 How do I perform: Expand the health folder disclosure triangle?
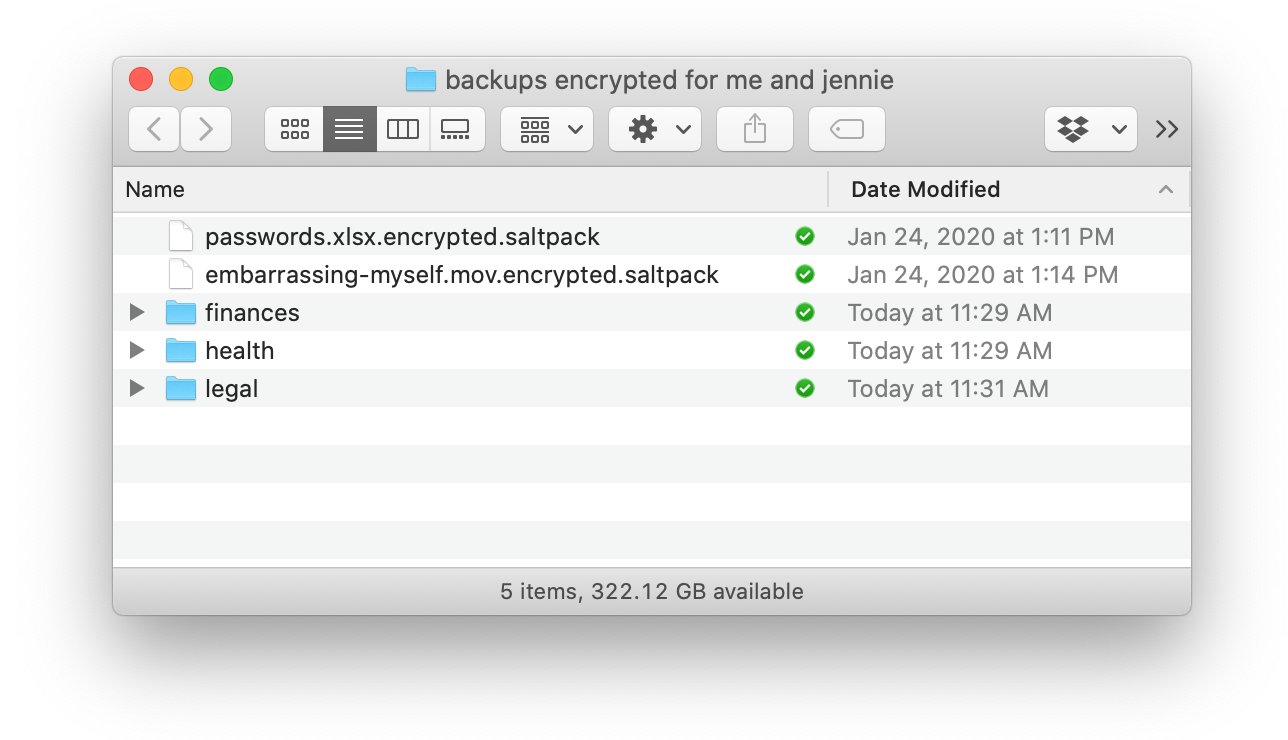(x=137, y=351)
